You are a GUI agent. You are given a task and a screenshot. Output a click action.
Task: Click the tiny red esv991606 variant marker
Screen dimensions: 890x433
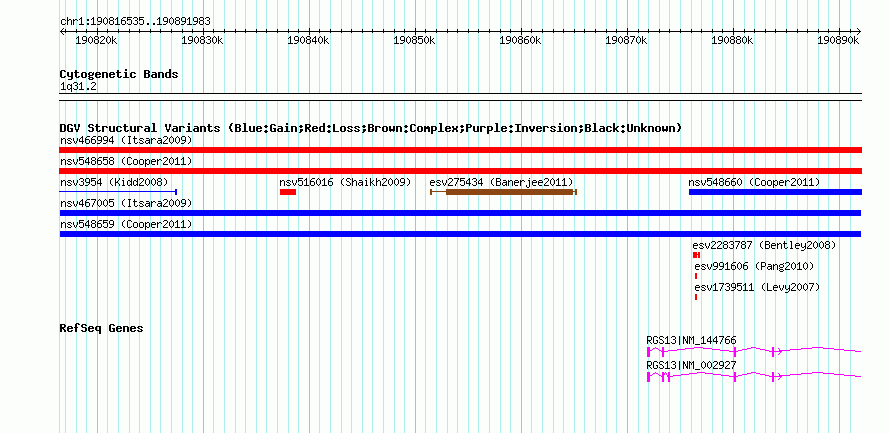click(696, 276)
